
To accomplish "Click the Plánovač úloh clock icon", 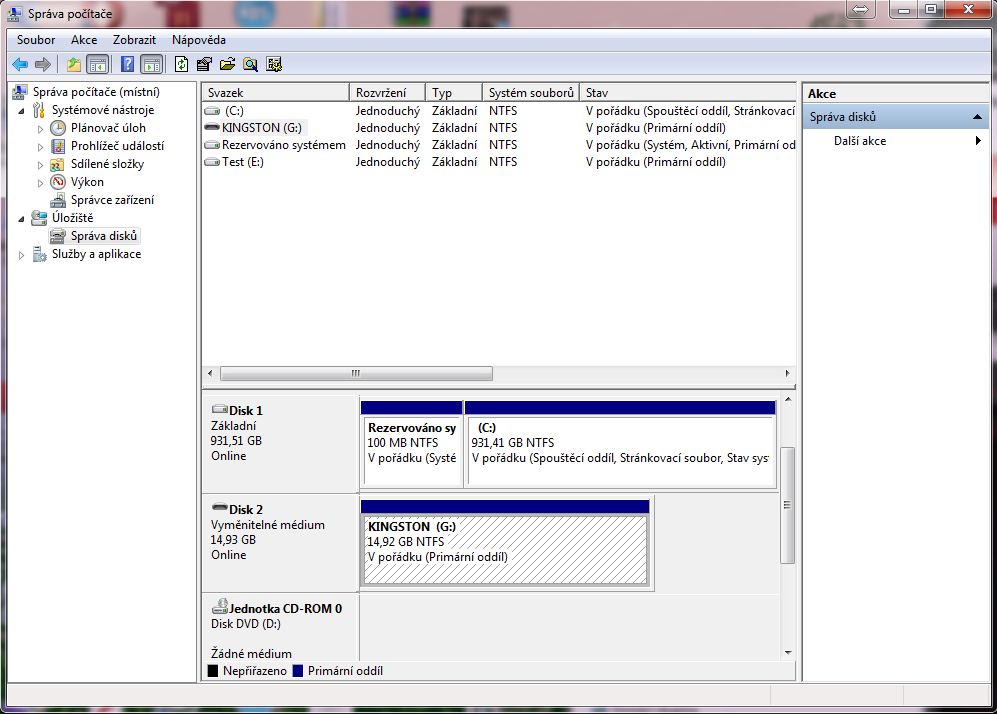I will (x=58, y=128).
